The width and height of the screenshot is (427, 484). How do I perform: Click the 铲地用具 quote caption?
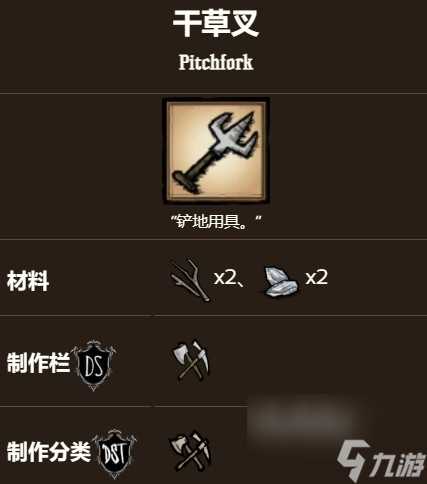coord(216,221)
